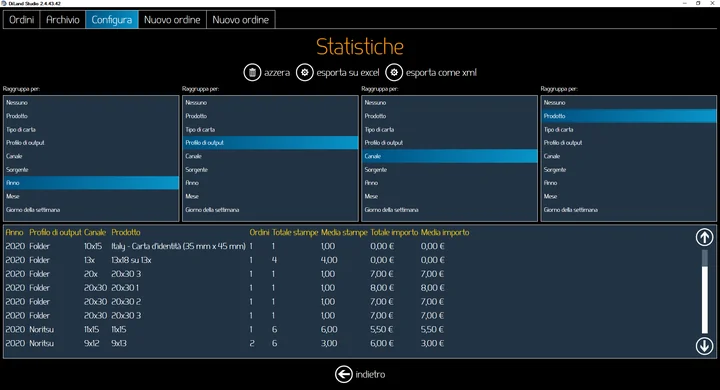Select Giorno della settimana in first grouping list

point(91,209)
